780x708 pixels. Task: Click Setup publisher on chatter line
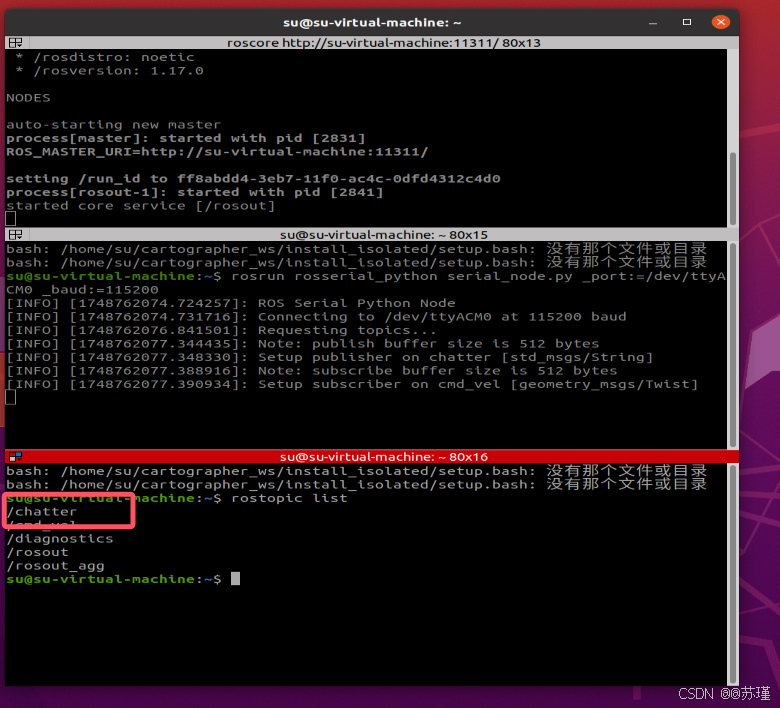(x=329, y=357)
